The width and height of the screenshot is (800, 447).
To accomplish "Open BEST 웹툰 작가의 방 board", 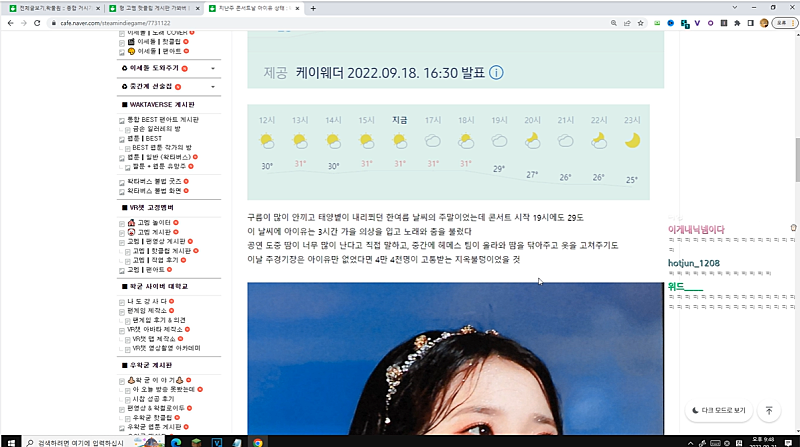I will click(x=162, y=147).
